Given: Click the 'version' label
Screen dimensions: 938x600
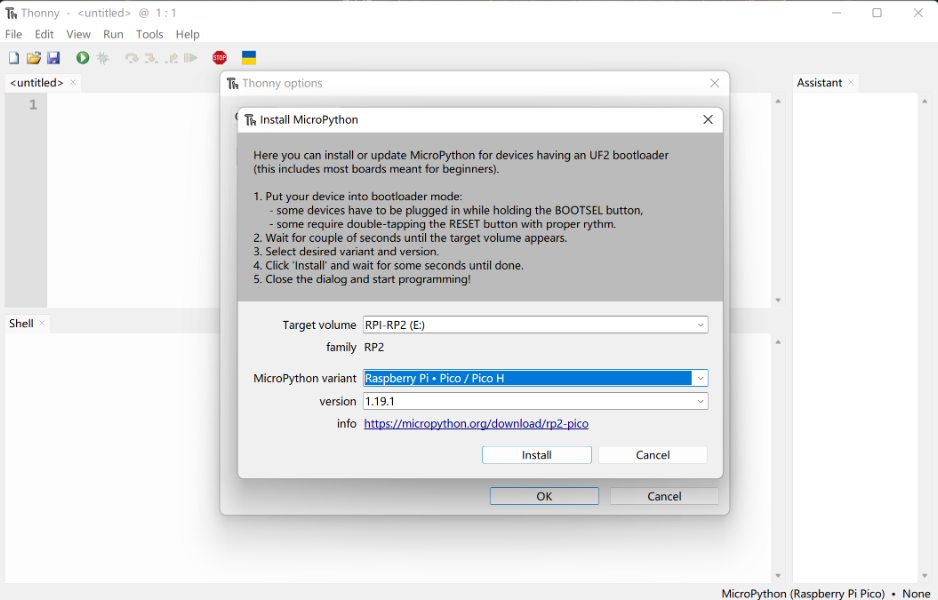Looking at the screenshot, I should point(337,401).
